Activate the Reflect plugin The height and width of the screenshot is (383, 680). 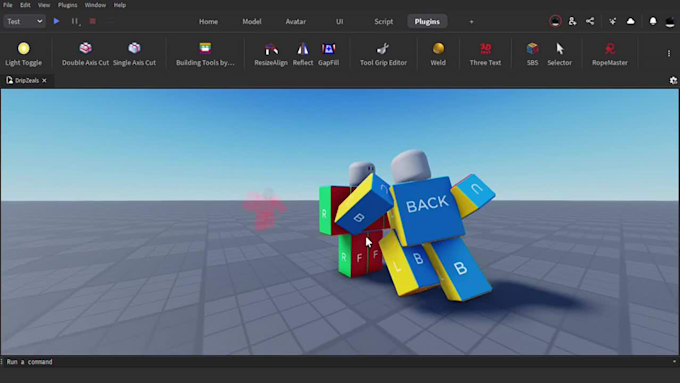point(303,49)
